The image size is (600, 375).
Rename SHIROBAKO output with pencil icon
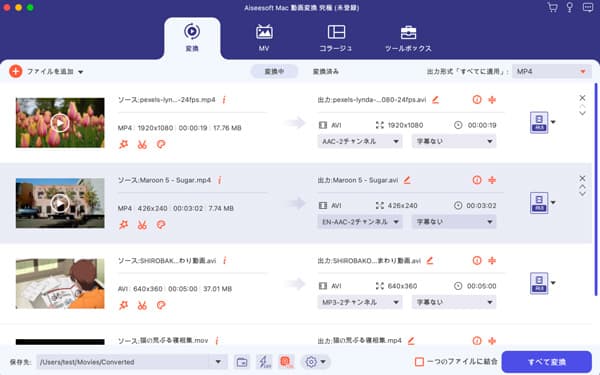coord(430,261)
